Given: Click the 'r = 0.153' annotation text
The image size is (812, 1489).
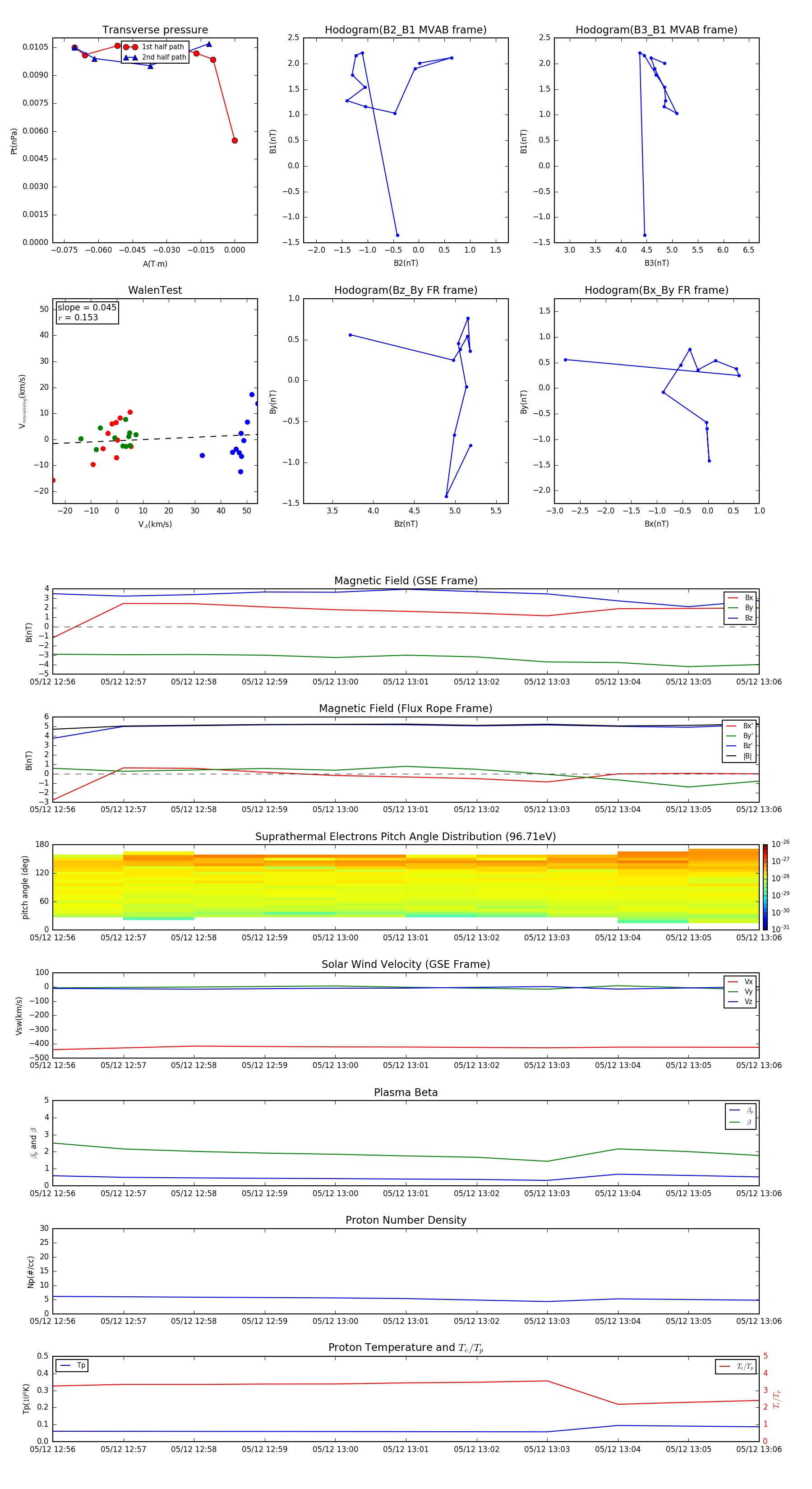Looking at the screenshot, I should click(78, 317).
